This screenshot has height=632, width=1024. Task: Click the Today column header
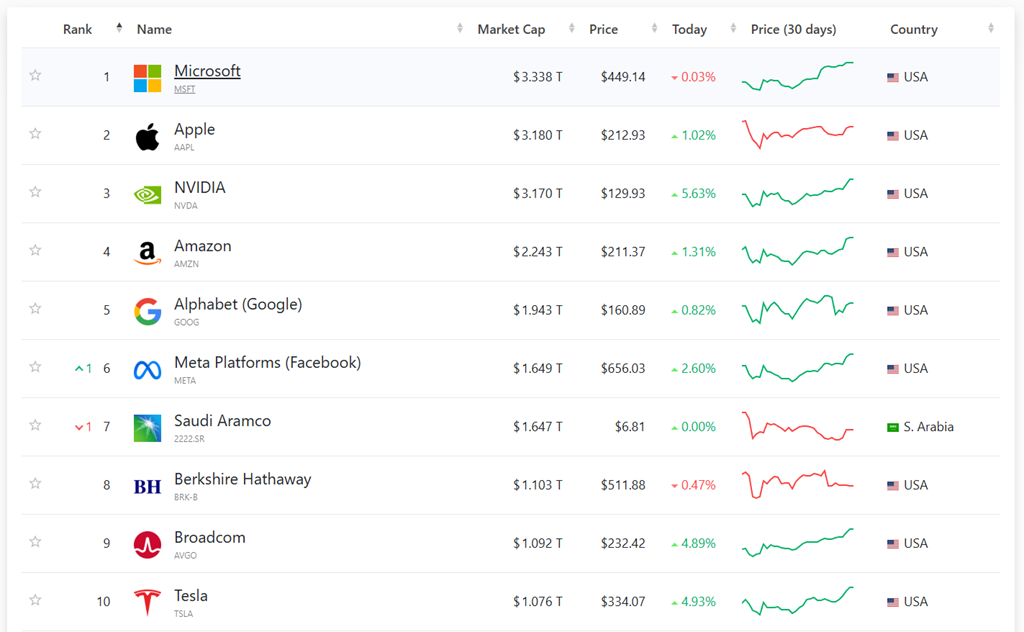[690, 29]
